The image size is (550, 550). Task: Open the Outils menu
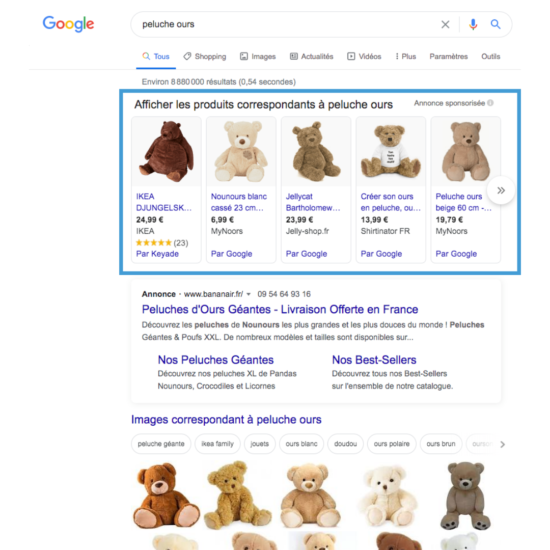(491, 56)
